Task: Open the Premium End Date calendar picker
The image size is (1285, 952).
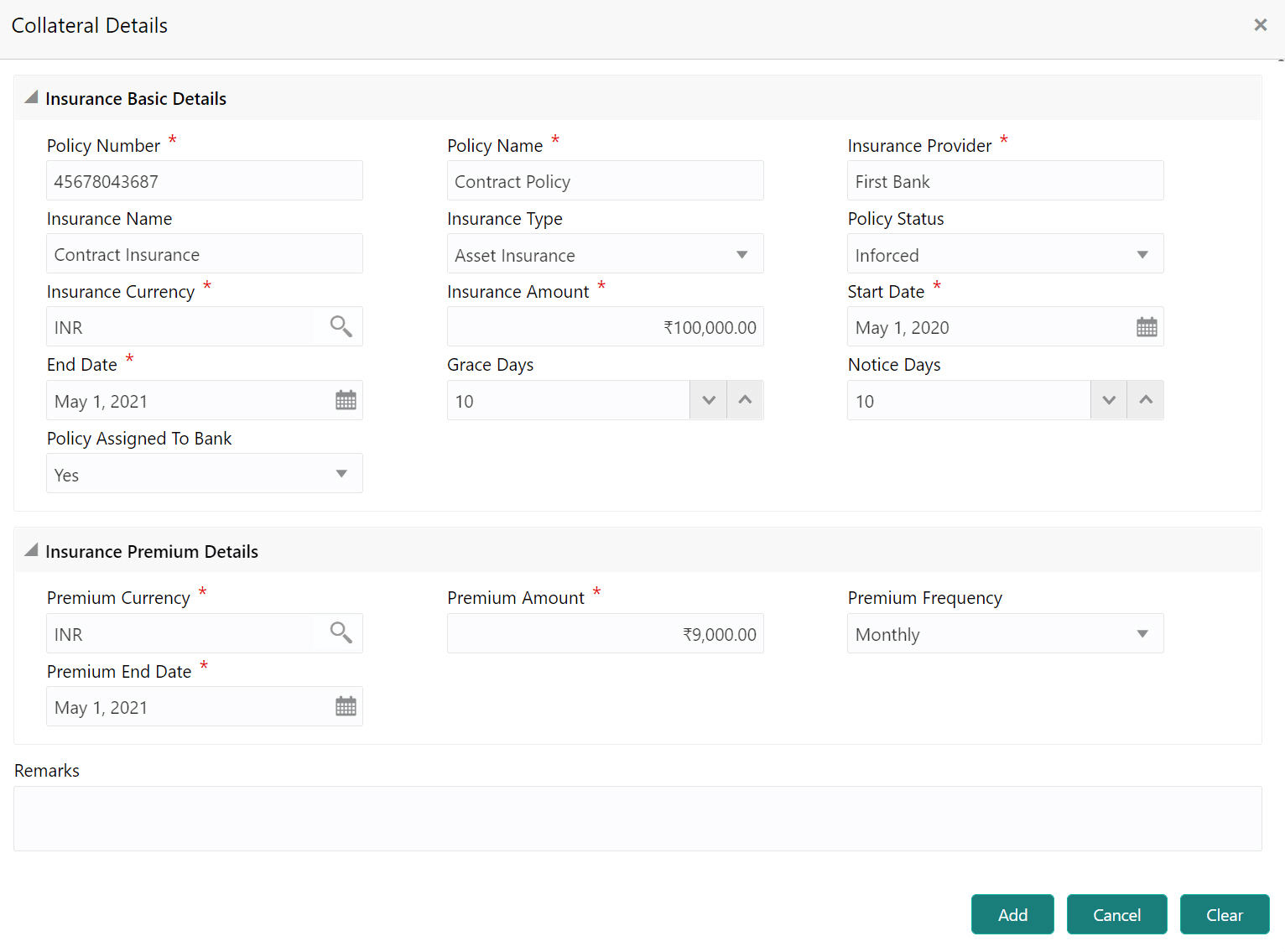Action: tap(345, 706)
